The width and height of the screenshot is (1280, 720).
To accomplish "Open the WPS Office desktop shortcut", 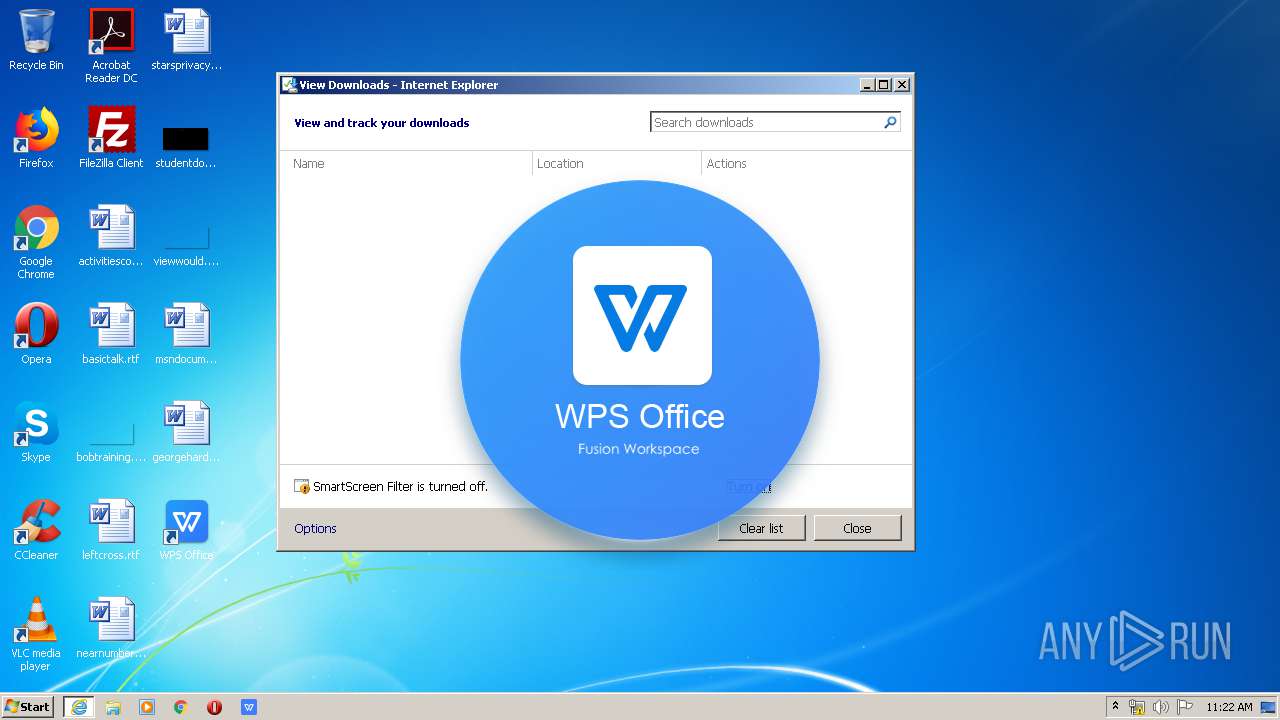I will point(186,530).
